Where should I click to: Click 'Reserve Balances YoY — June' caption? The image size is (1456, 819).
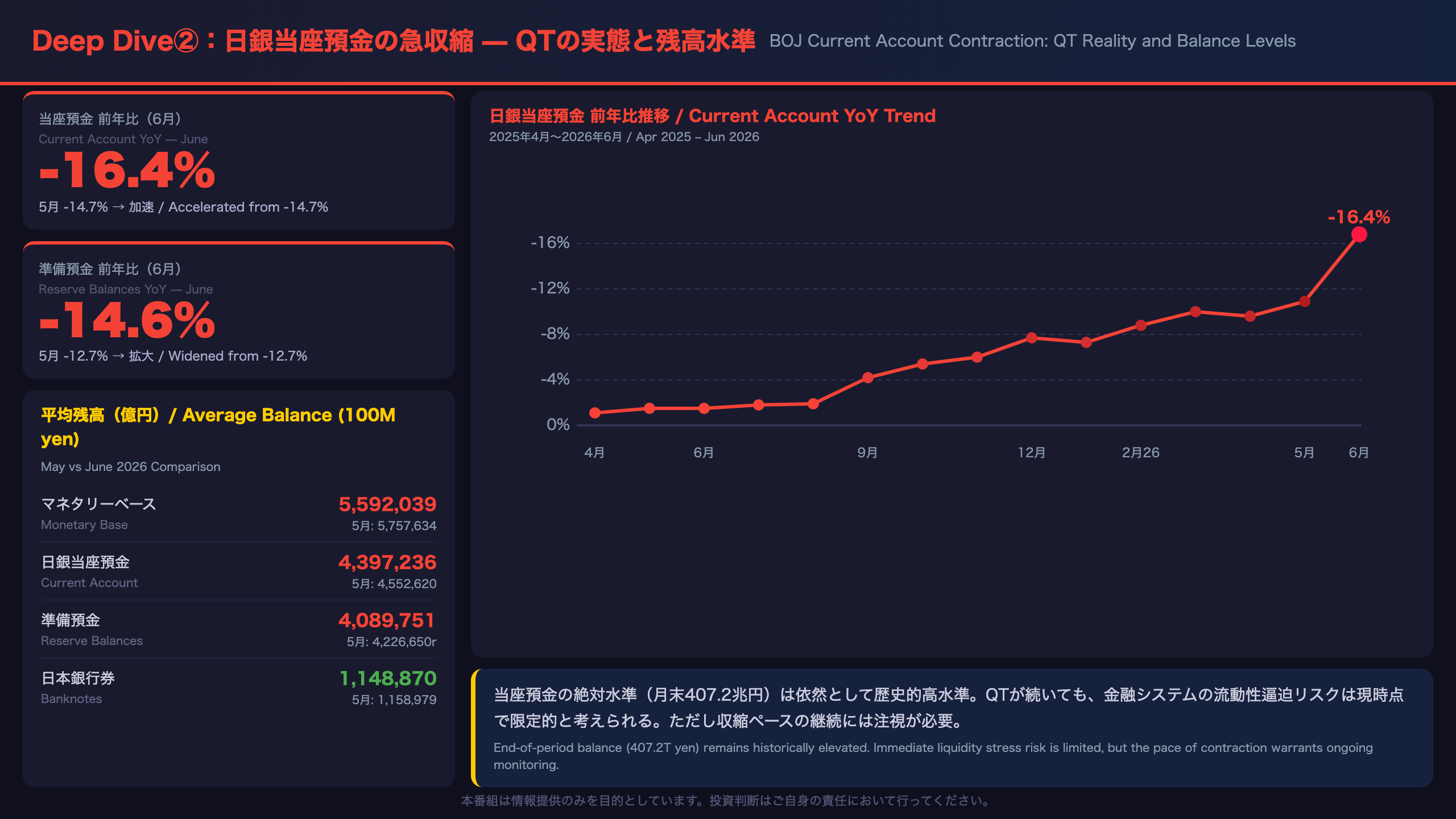tap(126, 289)
